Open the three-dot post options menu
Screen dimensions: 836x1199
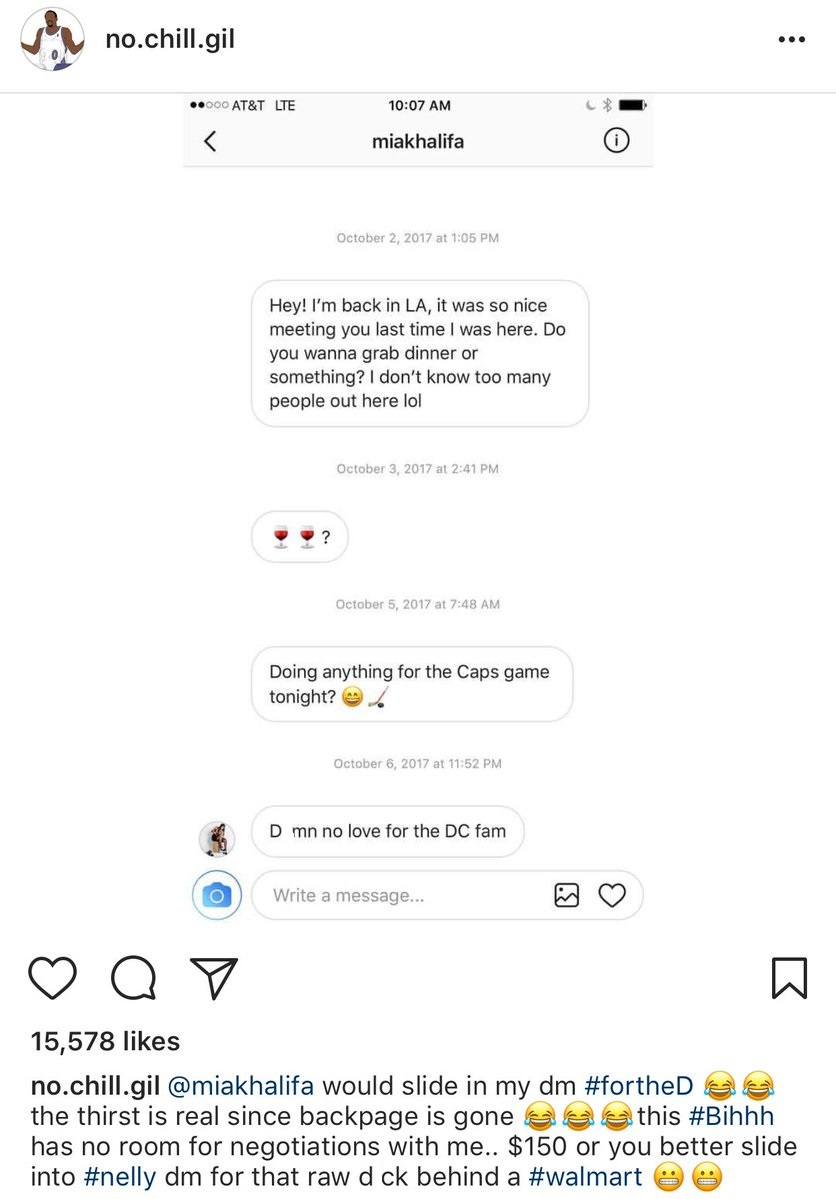(x=791, y=39)
